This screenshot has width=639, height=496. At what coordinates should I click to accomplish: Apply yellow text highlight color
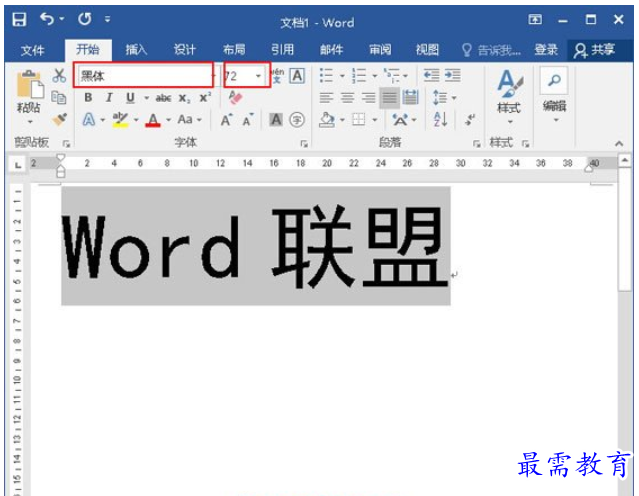click(x=120, y=120)
